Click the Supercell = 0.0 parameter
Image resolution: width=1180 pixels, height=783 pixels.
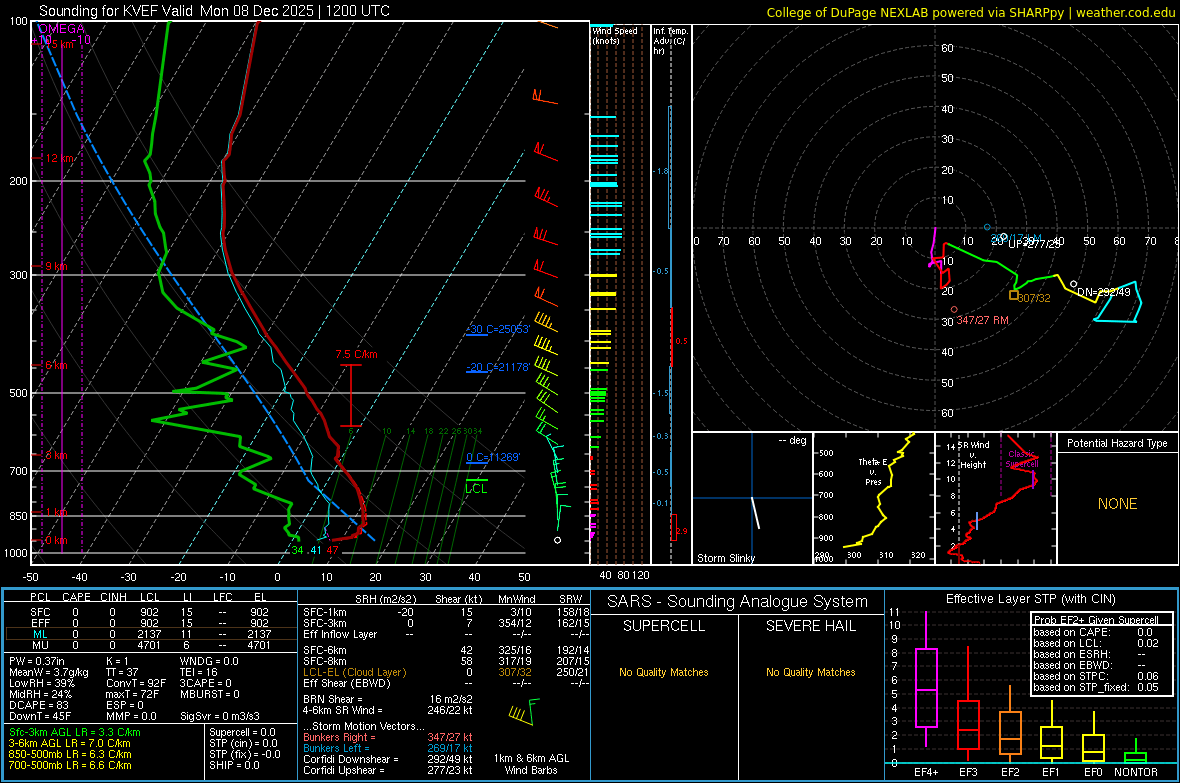tap(242, 732)
